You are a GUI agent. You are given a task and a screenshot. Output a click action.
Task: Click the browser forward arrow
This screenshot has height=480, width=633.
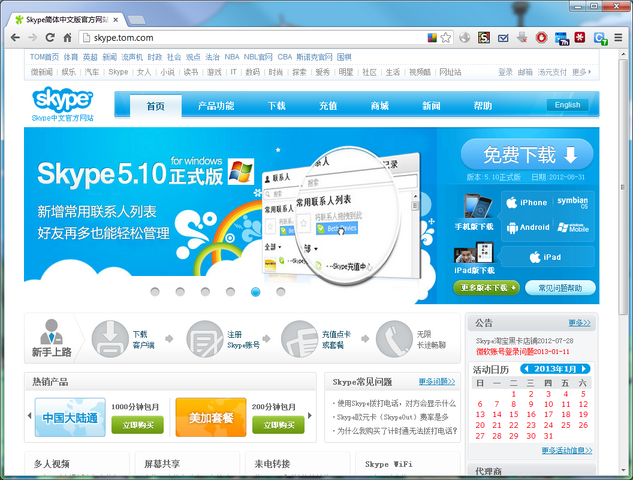pyautogui.click(x=33, y=38)
